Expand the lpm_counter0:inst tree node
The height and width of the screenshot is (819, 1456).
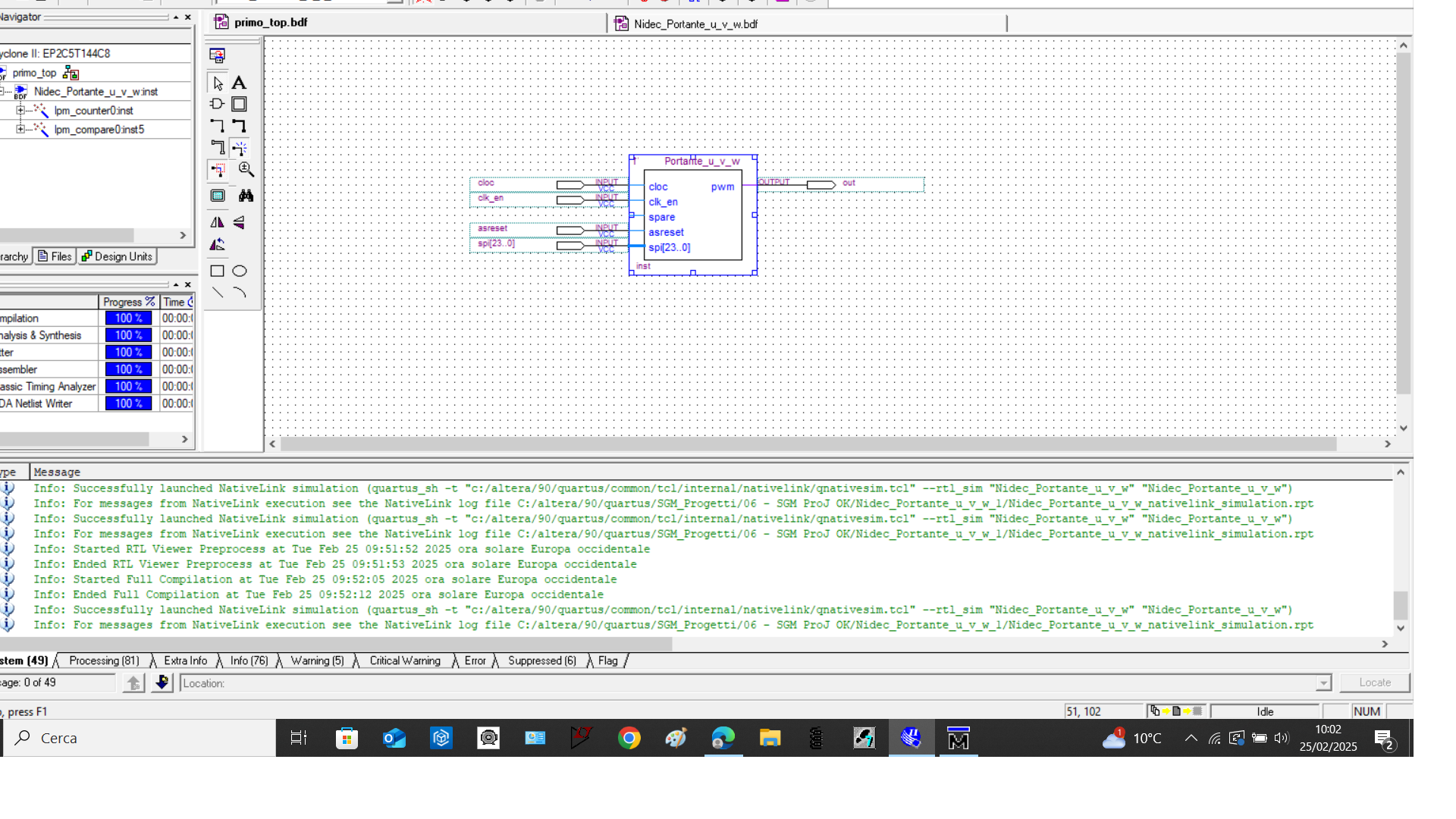pyautogui.click(x=20, y=111)
